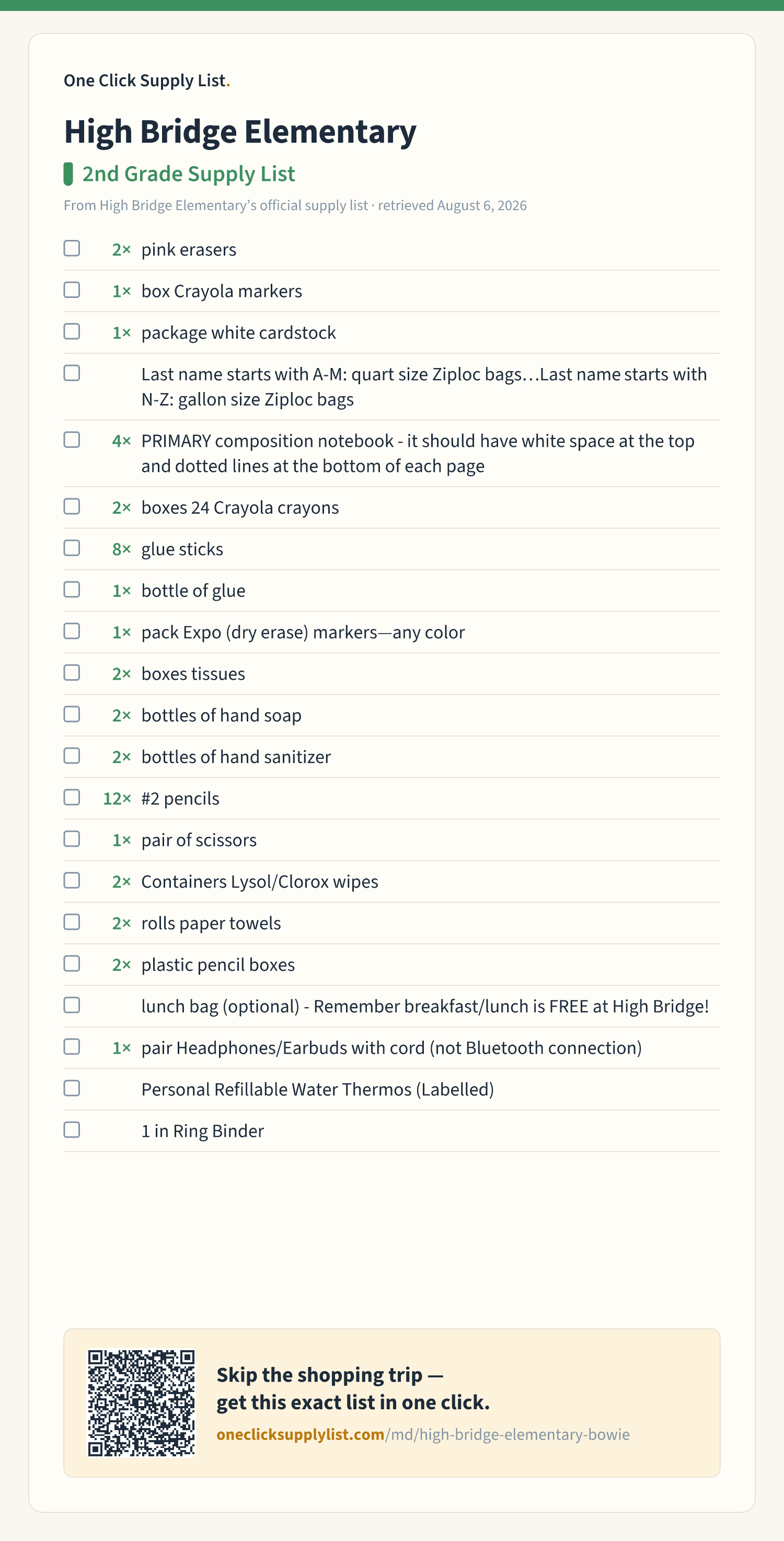This screenshot has width=784, height=1541.
Task: Check the pink erasers checkbox
Action: (x=72, y=248)
